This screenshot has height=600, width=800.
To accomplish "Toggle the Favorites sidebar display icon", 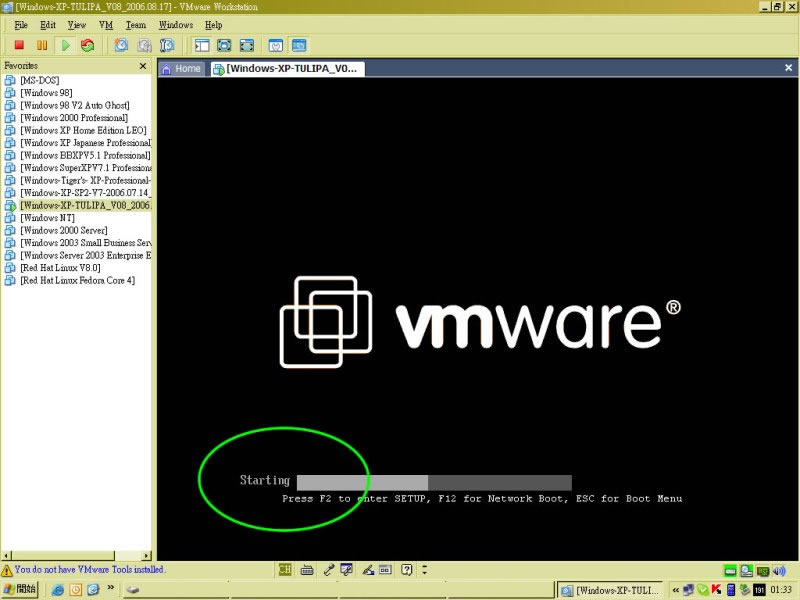I will (x=202, y=45).
